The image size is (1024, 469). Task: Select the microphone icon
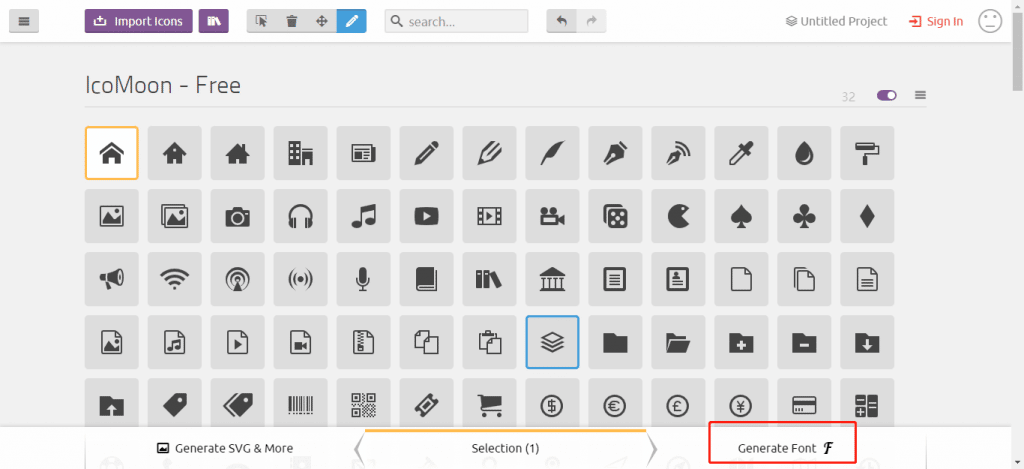[363, 279]
